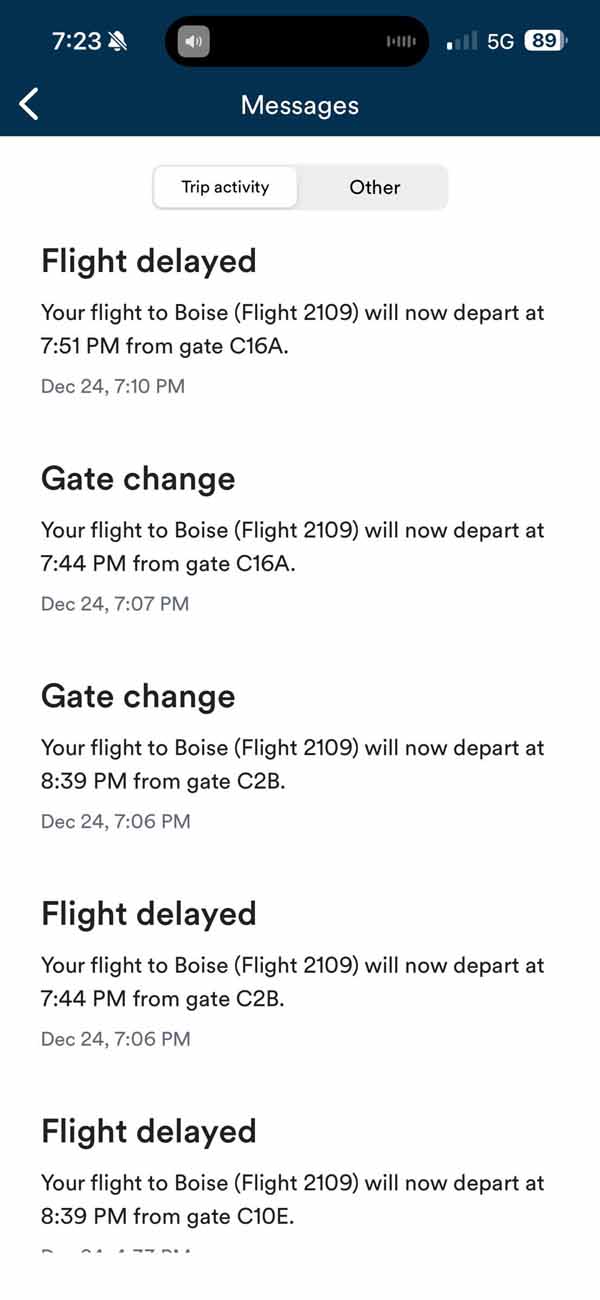Tap the first "Gate change" heading
Viewport: 600px width, 1300px height.
[x=138, y=479]
